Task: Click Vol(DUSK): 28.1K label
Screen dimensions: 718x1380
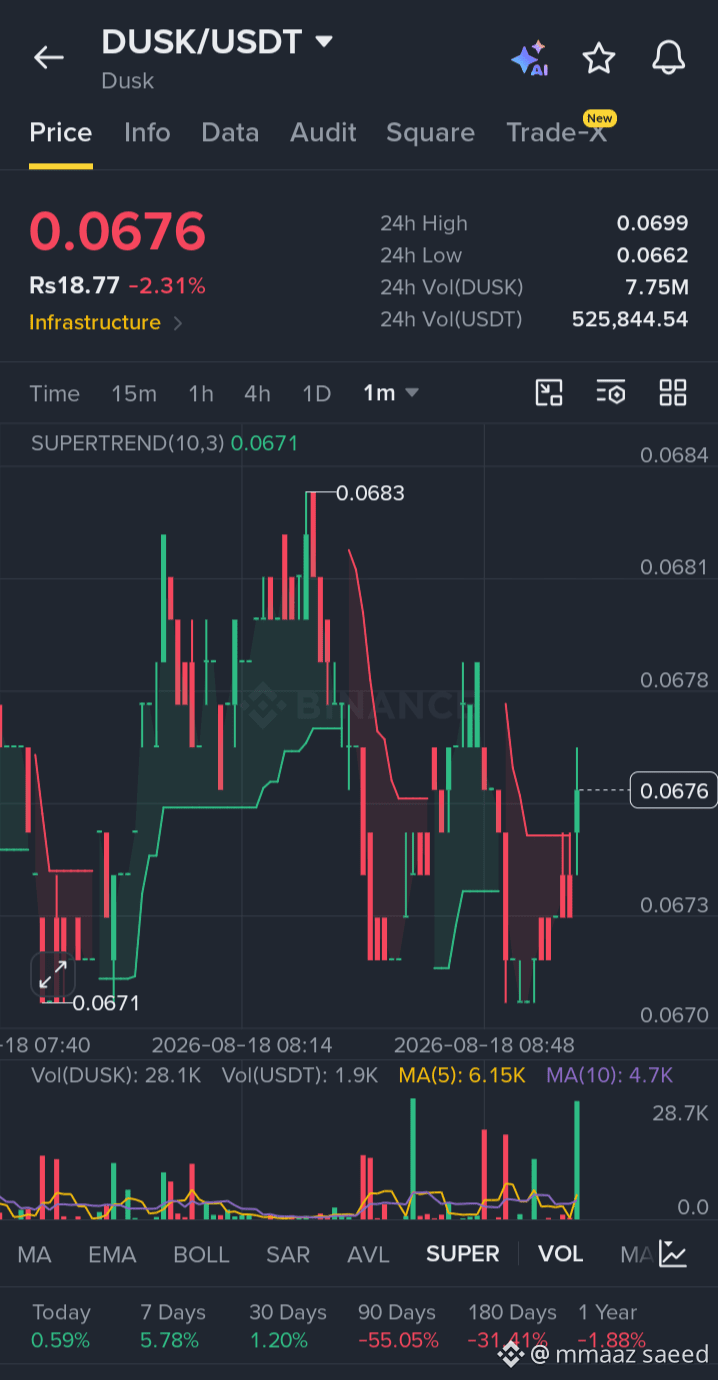Action: (116, 1076)
